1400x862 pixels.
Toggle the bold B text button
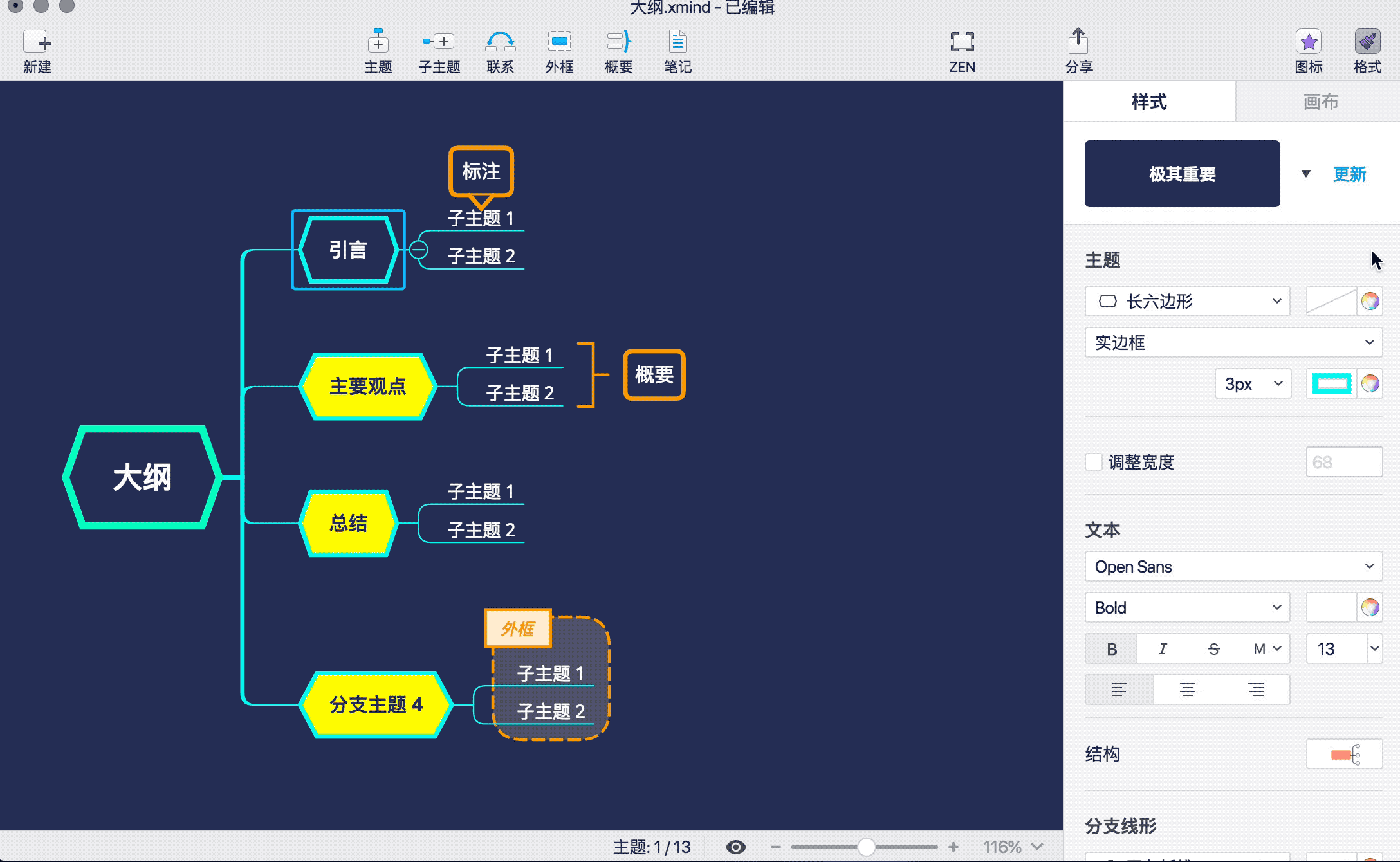coord(1111,648)
